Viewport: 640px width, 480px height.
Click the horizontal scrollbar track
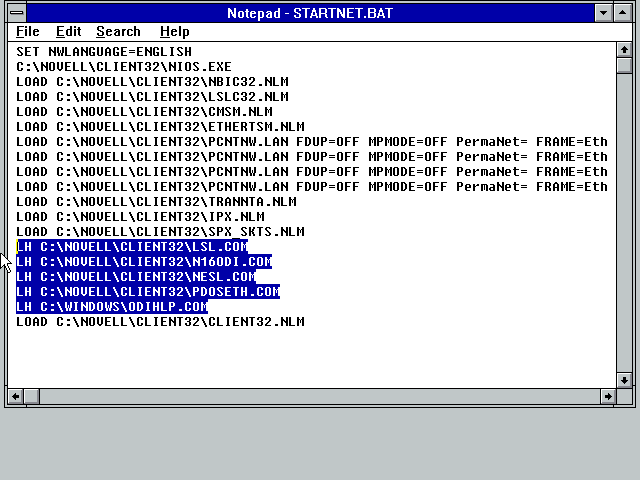pos(320,396)
